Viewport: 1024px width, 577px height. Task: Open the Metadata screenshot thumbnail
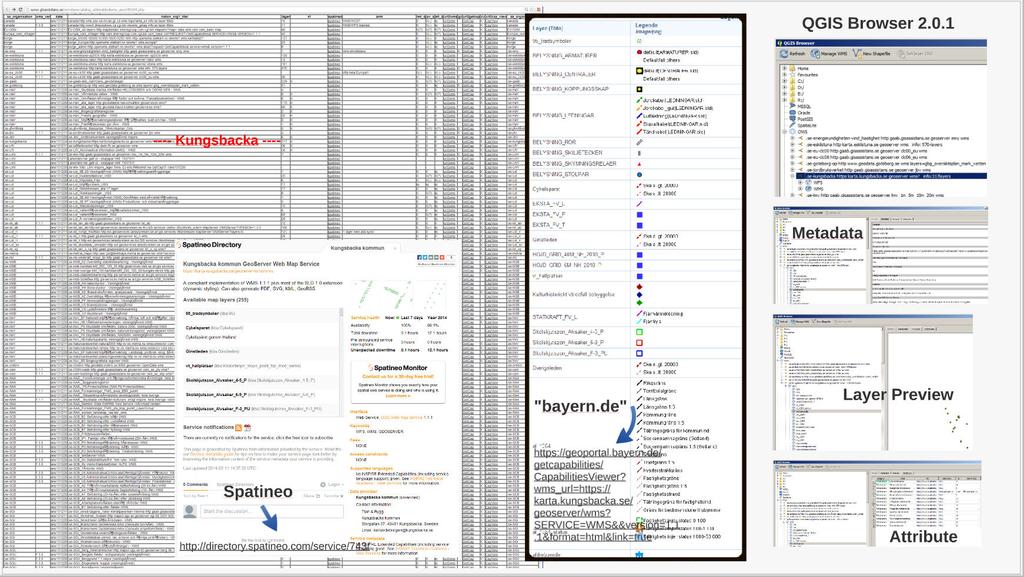pyautogui.click(x=880, y=255)
